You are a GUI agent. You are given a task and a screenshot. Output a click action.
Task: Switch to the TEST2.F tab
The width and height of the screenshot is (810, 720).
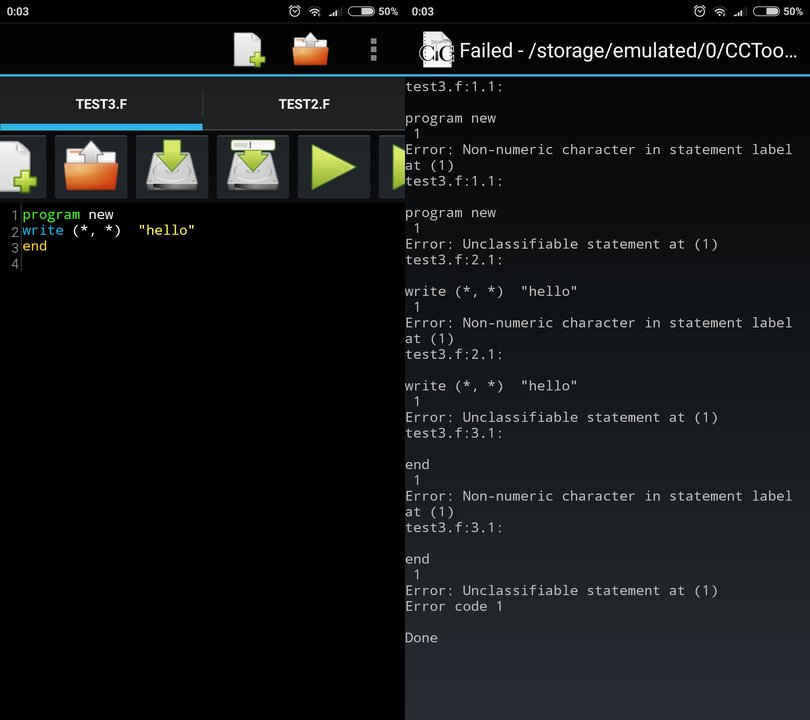click(x=304, y=104)
